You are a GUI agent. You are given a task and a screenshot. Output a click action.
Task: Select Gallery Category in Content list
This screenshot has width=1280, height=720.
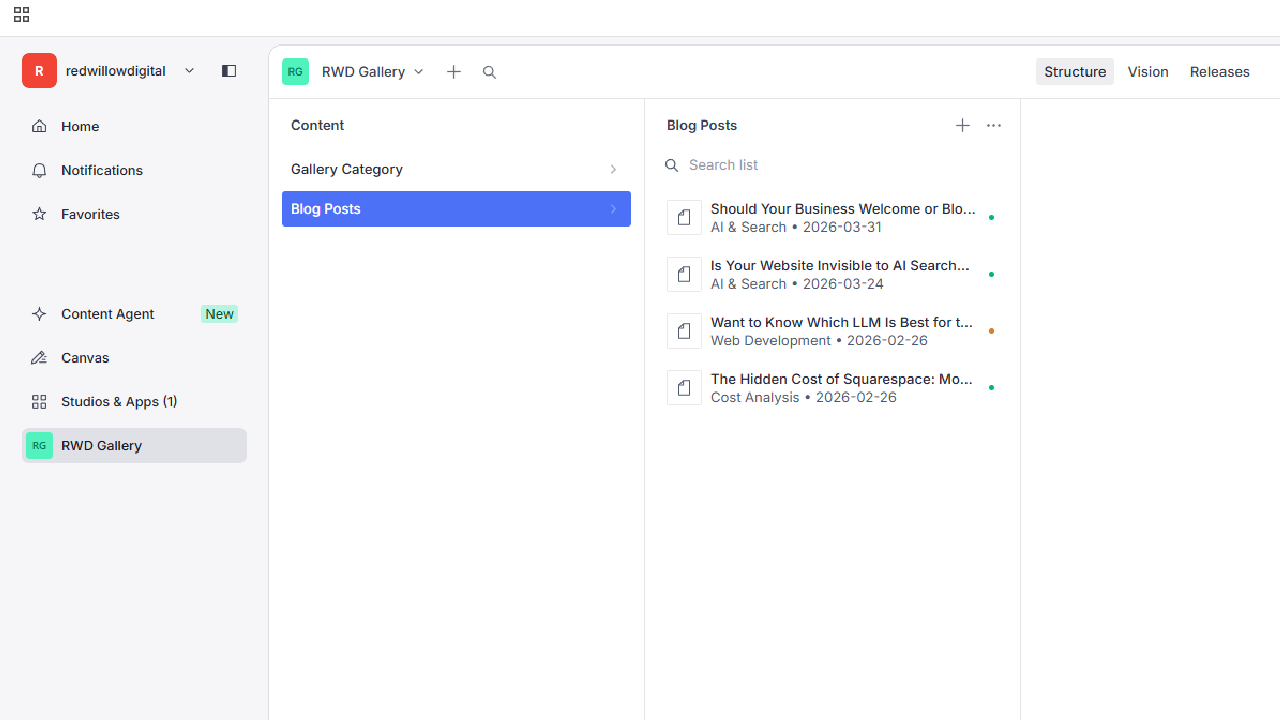coord(456,169)
